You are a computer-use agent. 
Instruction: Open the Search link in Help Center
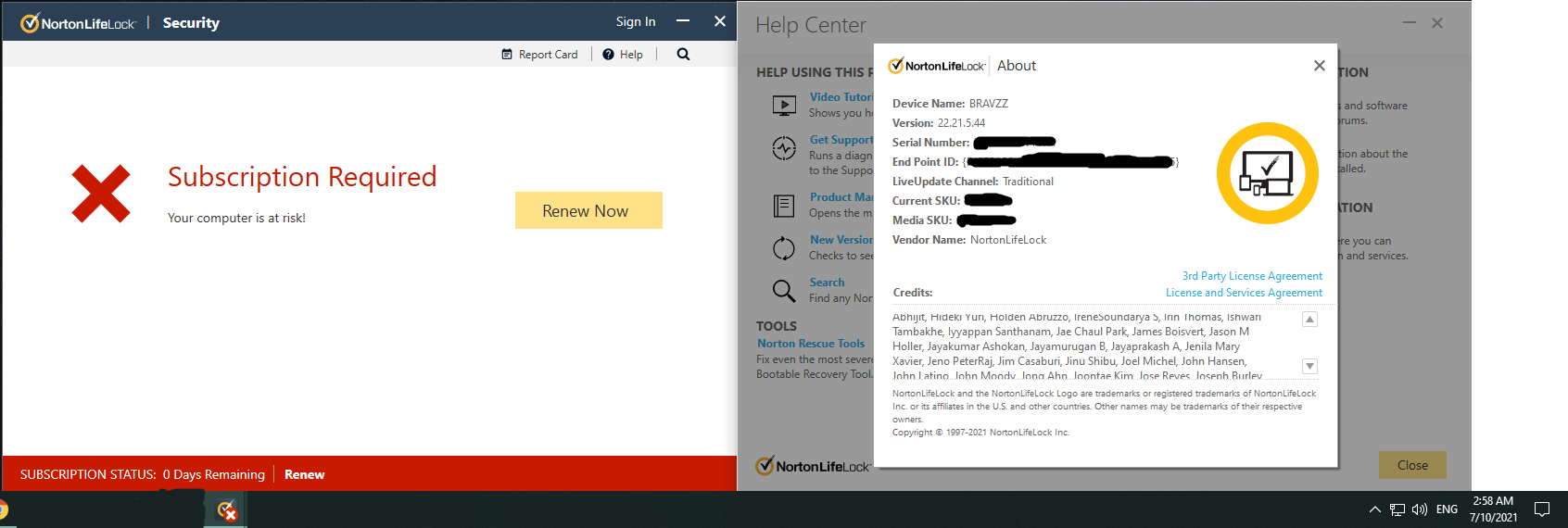point(827,283)
